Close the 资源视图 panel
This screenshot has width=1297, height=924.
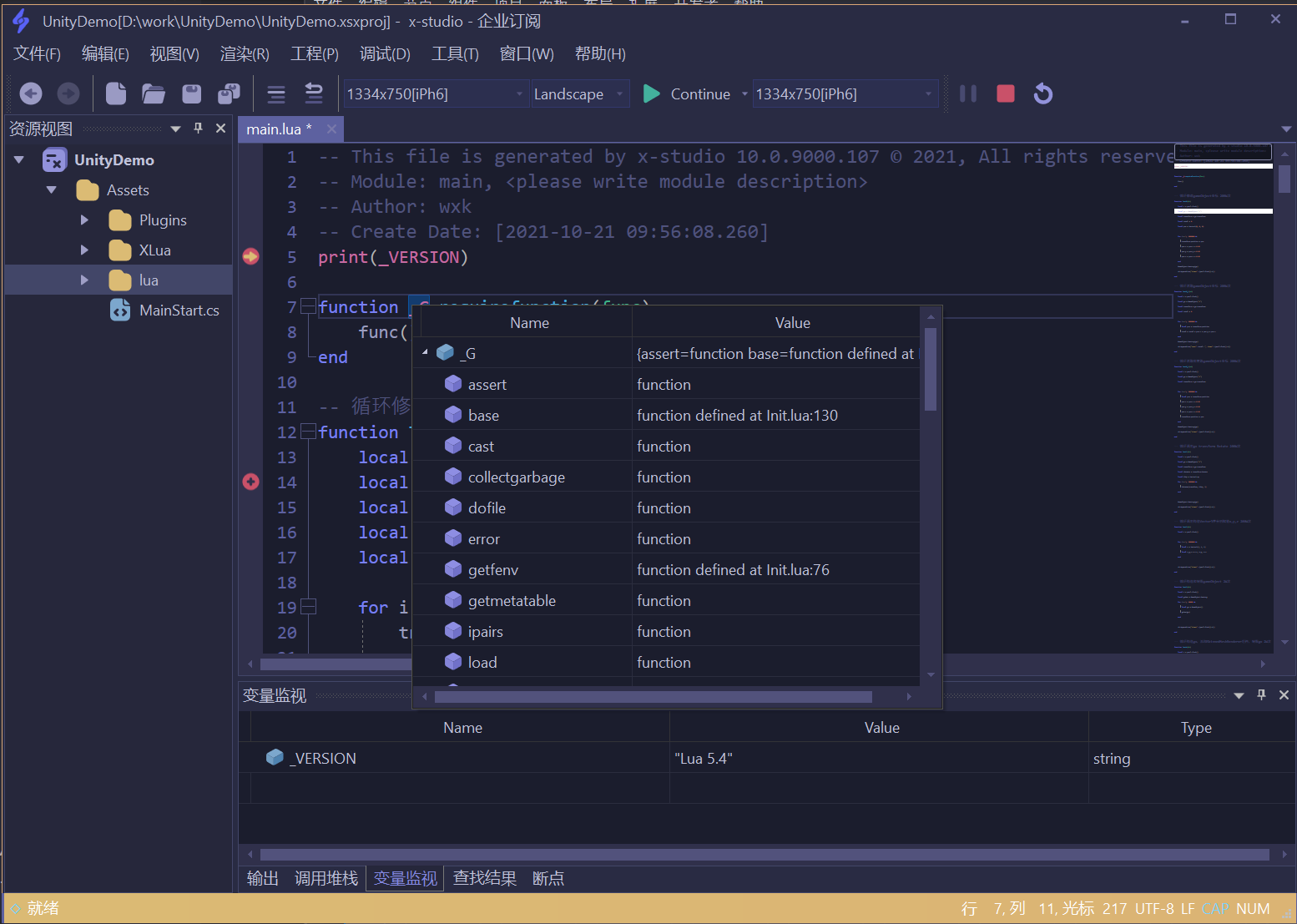pyautogui.click(x=220, y=128)
